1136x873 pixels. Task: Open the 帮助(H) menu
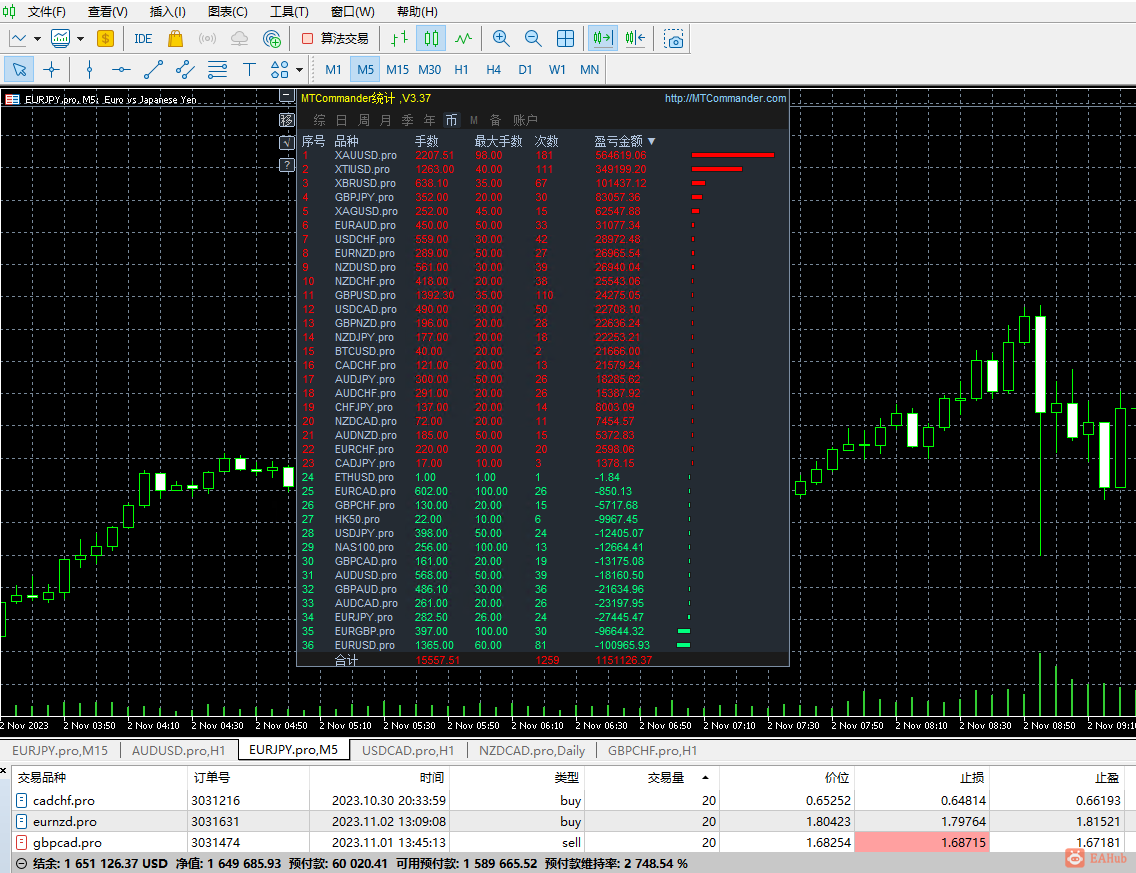(417, 12)
